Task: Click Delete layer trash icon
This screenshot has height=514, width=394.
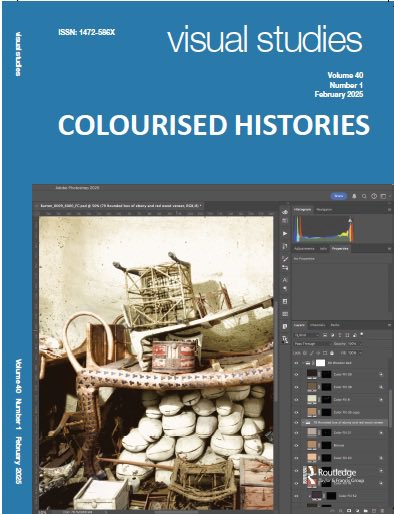Action: point(382,511)
